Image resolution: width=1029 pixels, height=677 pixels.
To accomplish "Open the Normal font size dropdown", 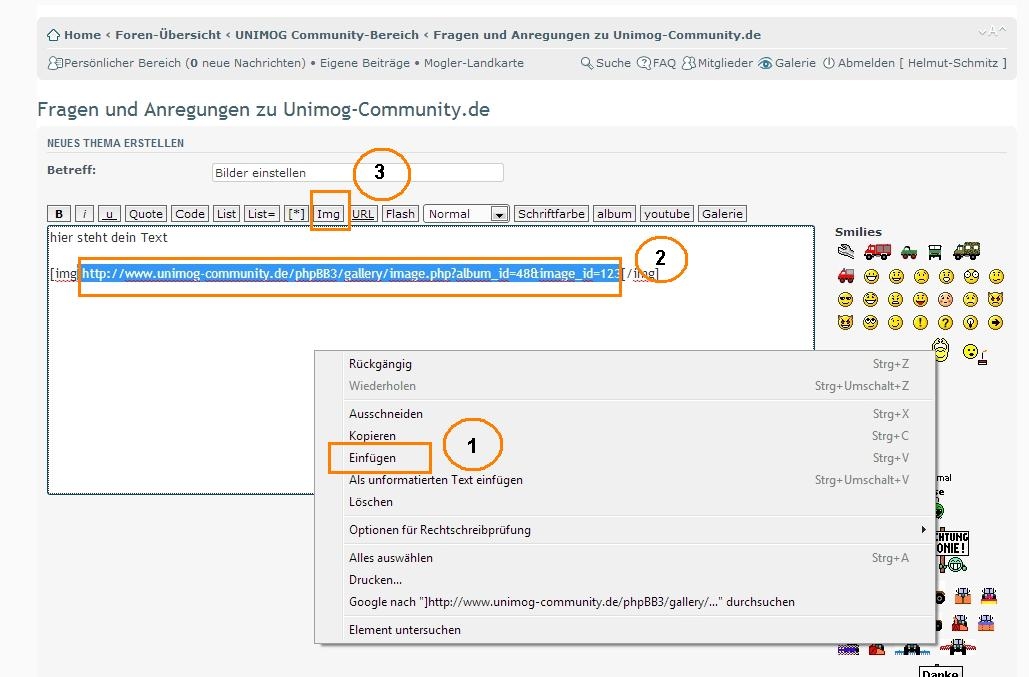I will click(x=467, y=214).
